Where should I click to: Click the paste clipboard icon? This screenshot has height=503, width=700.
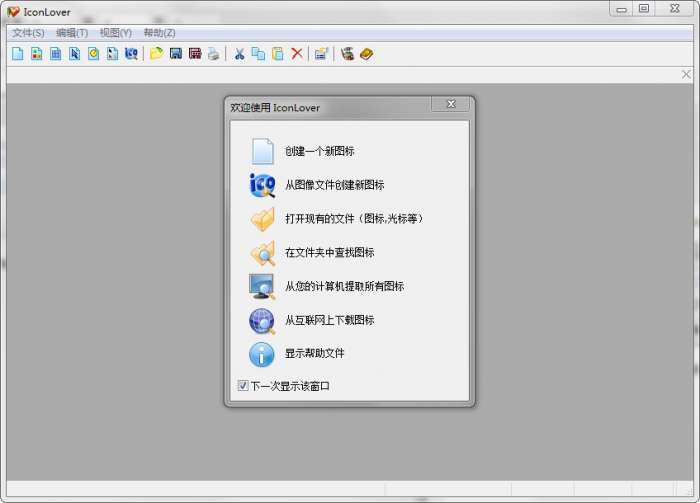[278, 54]
